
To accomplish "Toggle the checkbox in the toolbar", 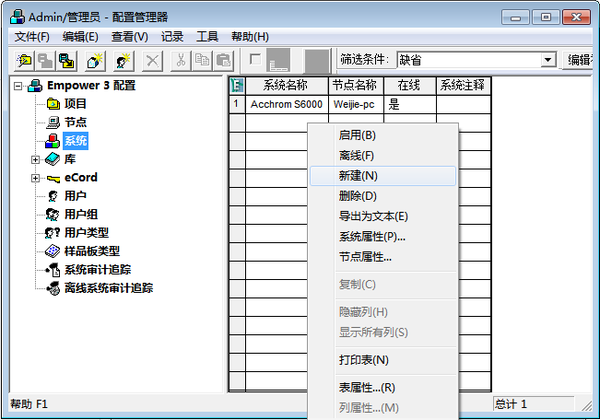I will [x=256, y=58].
